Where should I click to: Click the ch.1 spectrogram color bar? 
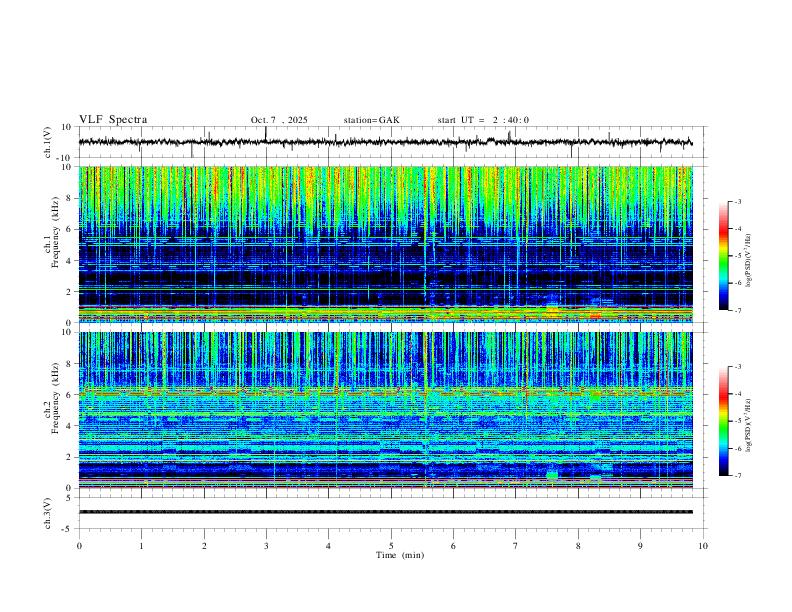click(x=724, y=256)
